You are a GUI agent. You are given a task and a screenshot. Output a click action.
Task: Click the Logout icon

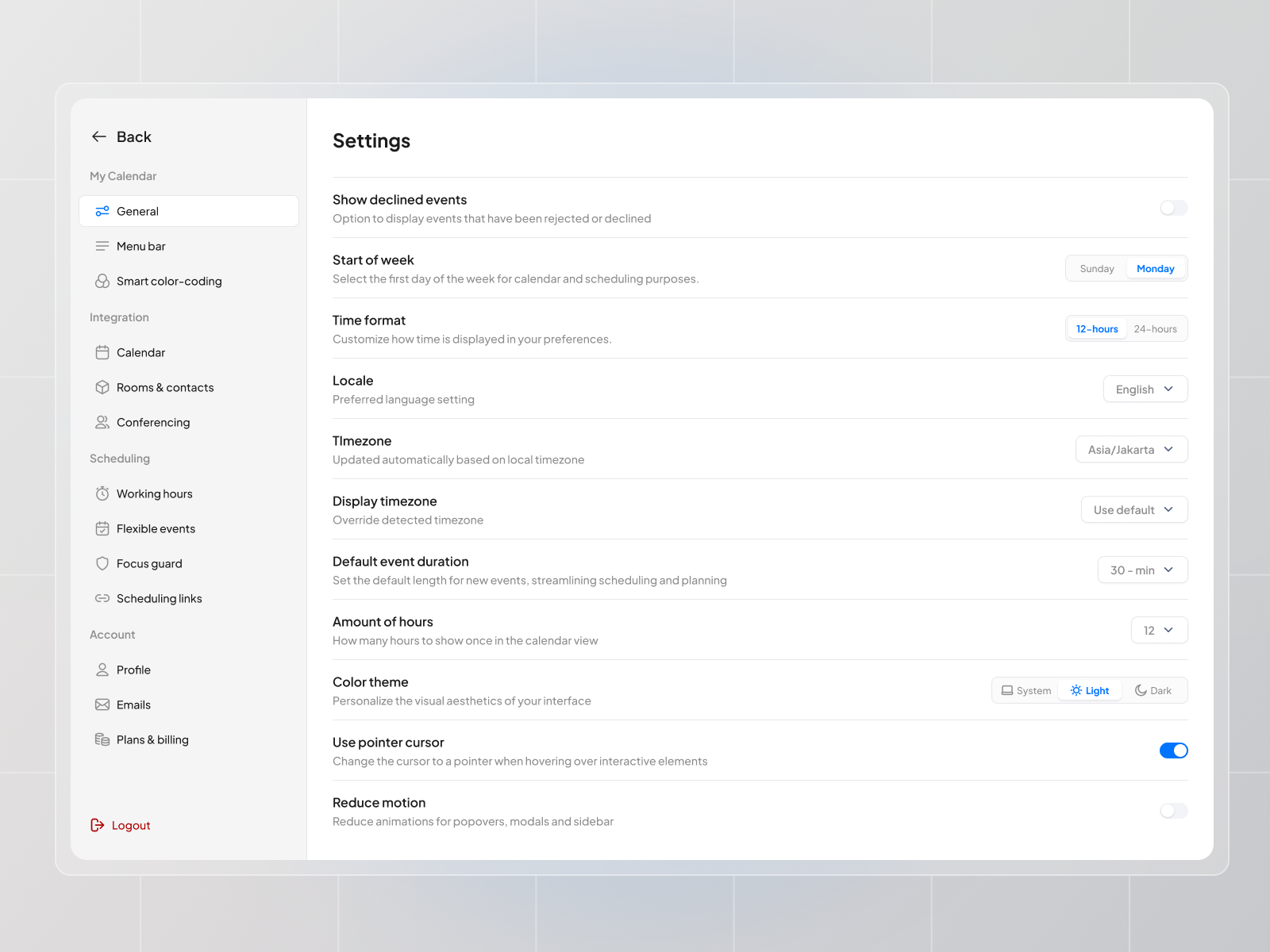click(x=97, y=825)
